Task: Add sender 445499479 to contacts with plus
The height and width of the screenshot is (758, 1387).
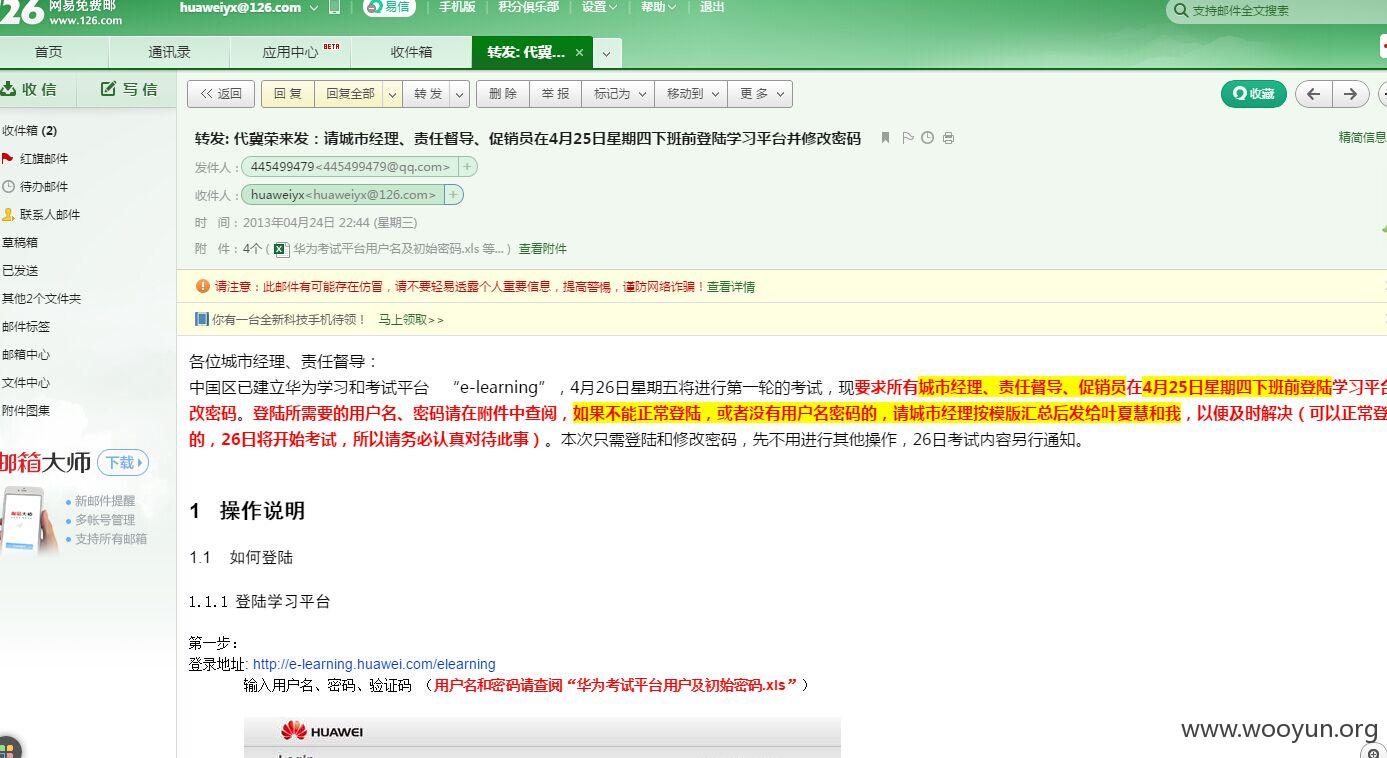Action: 467,167
